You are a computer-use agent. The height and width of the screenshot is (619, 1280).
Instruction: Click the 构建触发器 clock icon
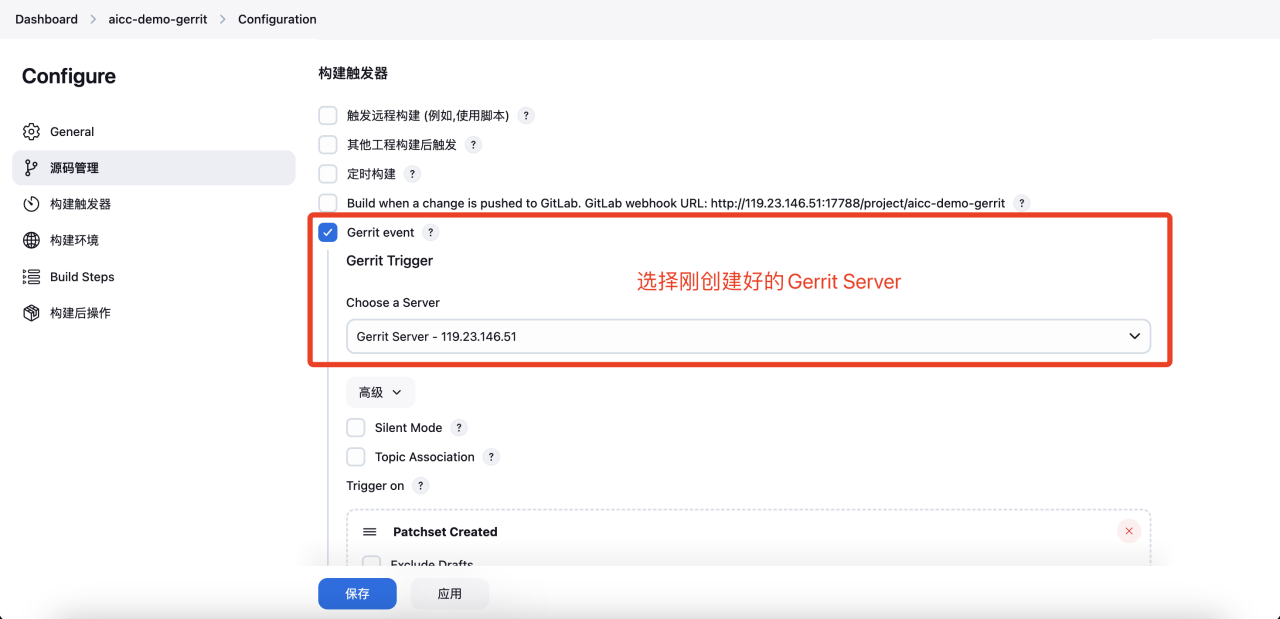31,204
